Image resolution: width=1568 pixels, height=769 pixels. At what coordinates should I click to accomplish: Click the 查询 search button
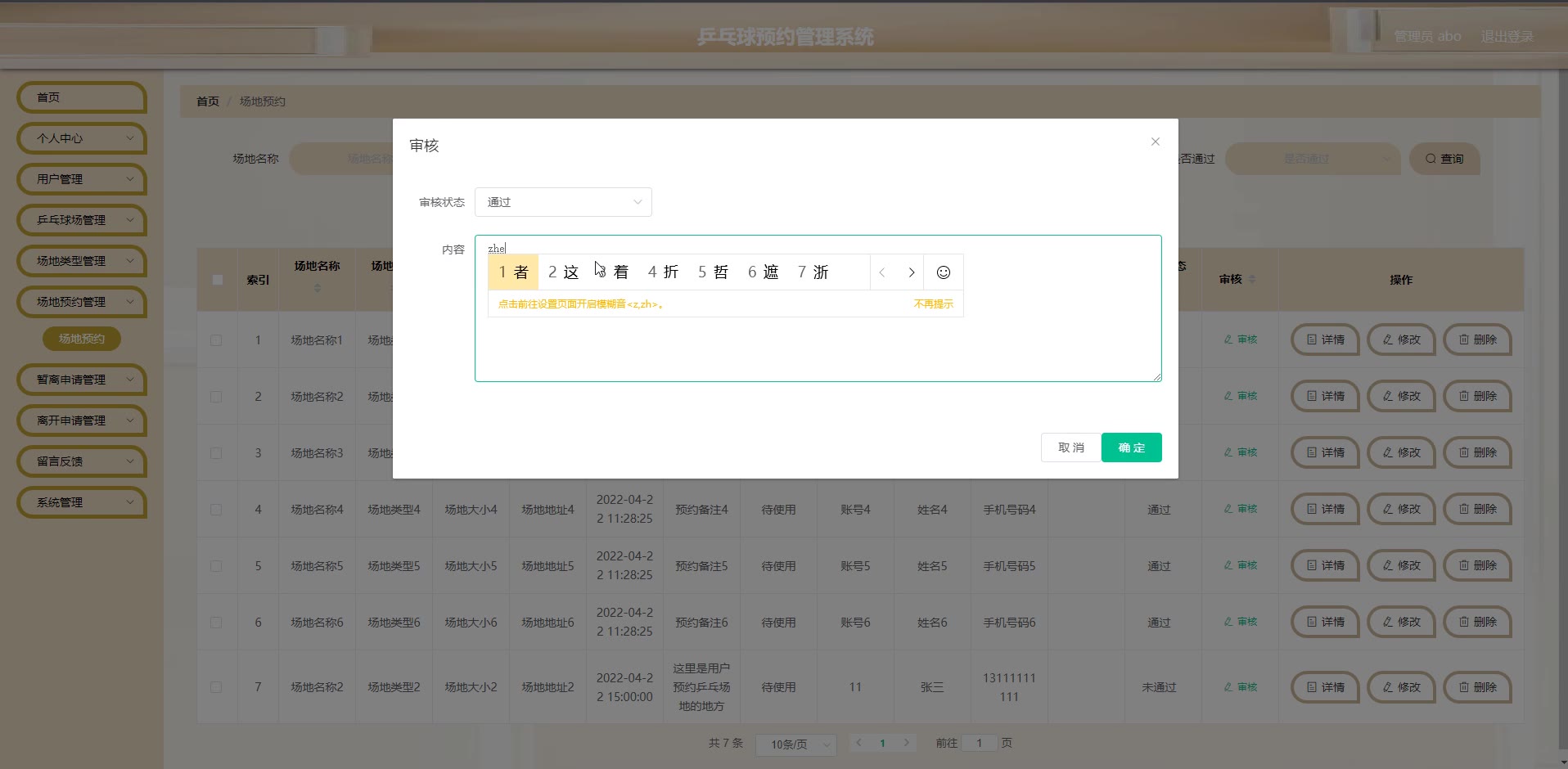[1444, 159]
